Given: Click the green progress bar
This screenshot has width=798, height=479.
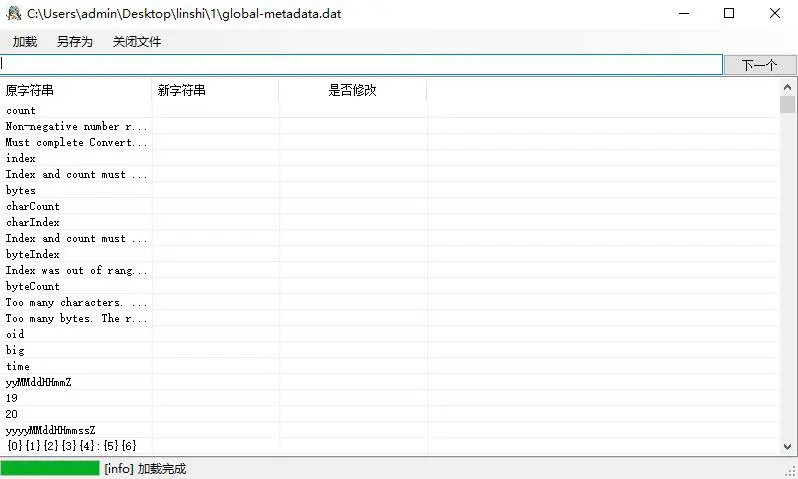Looking at the screenshot, I should [50, 468].
